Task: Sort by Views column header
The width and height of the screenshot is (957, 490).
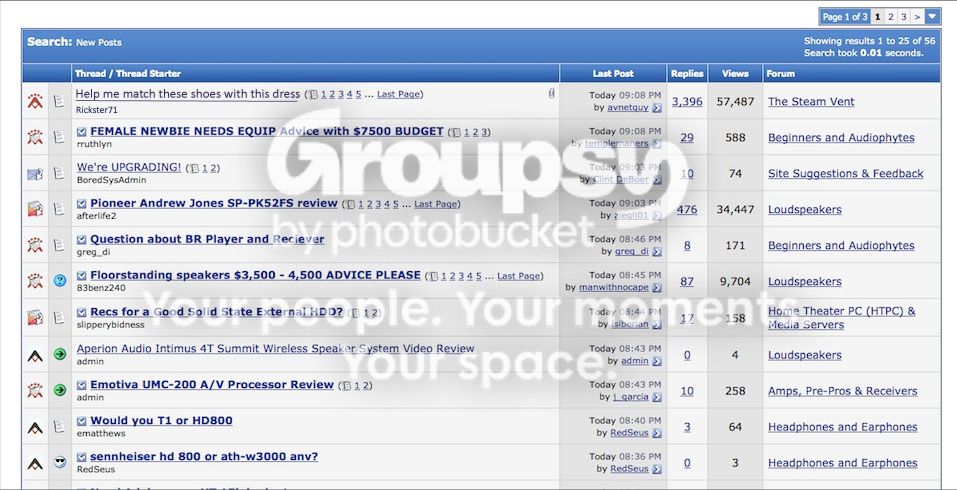Action: pos(735,73)
